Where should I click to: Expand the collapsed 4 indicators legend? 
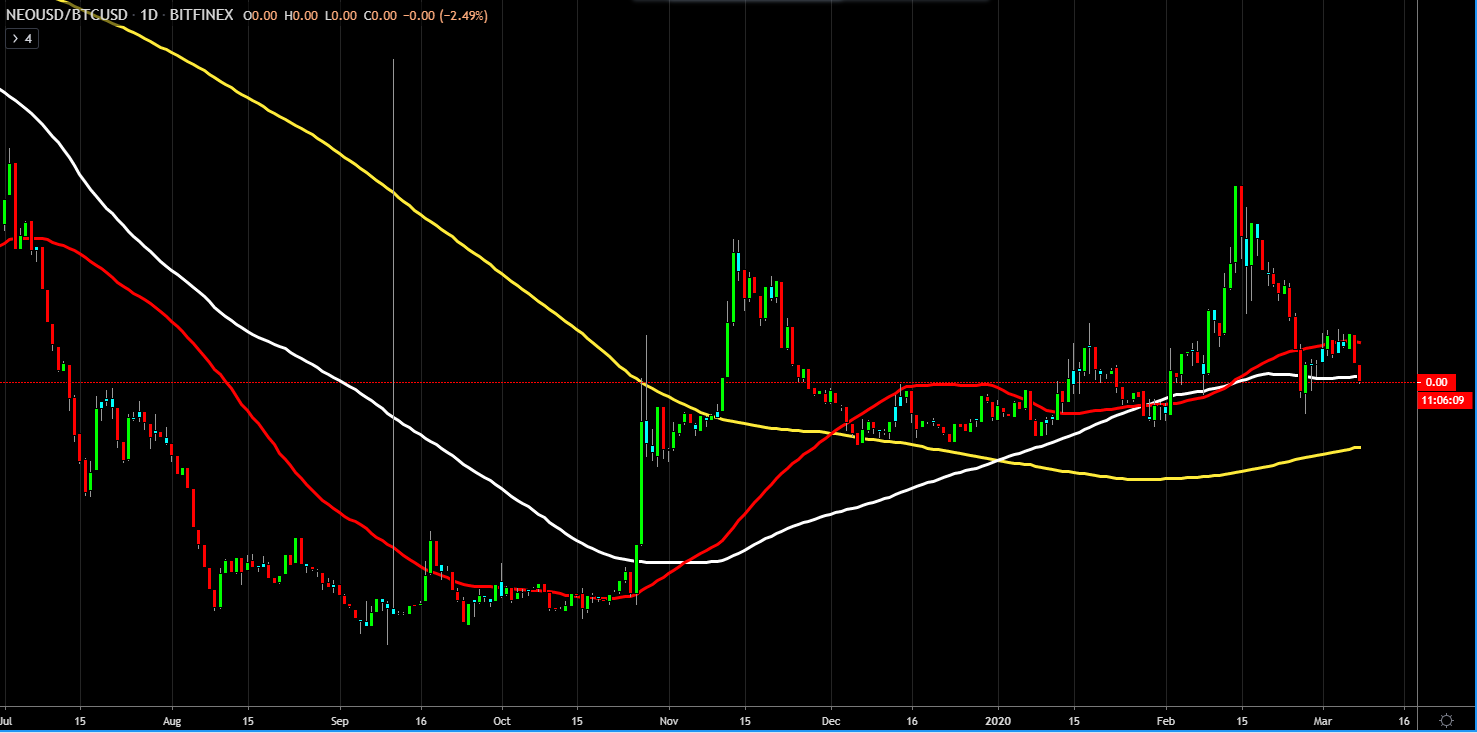point(21,39)
